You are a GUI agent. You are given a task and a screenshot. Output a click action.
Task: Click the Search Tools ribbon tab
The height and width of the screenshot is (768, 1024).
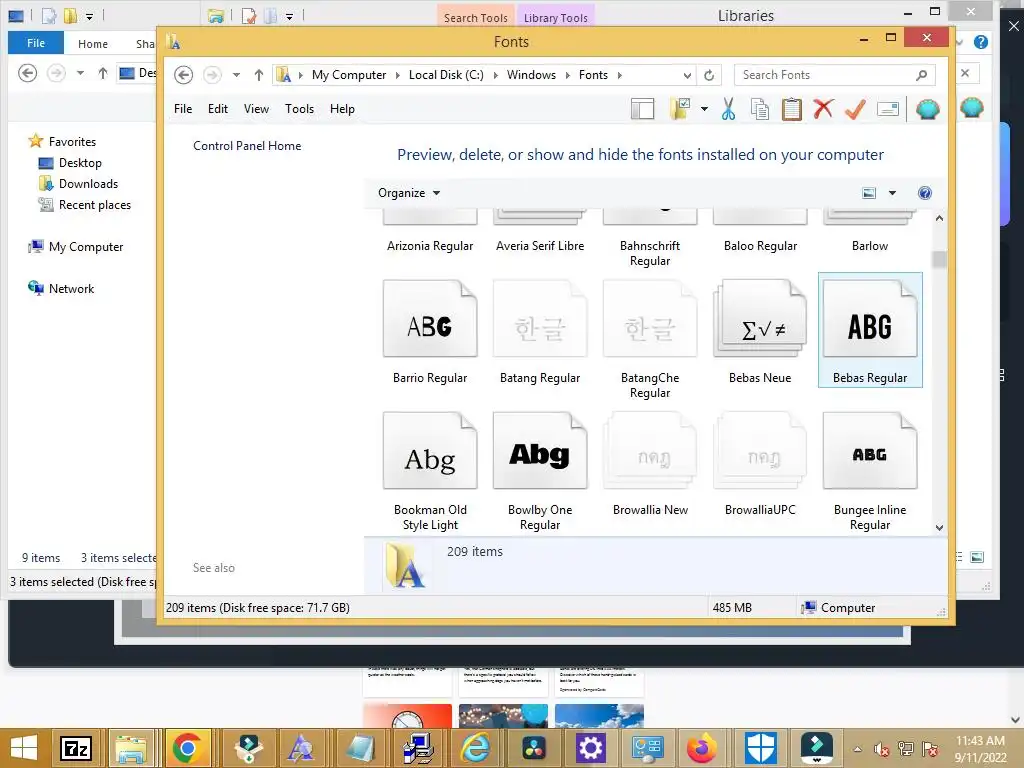[475, 18]
